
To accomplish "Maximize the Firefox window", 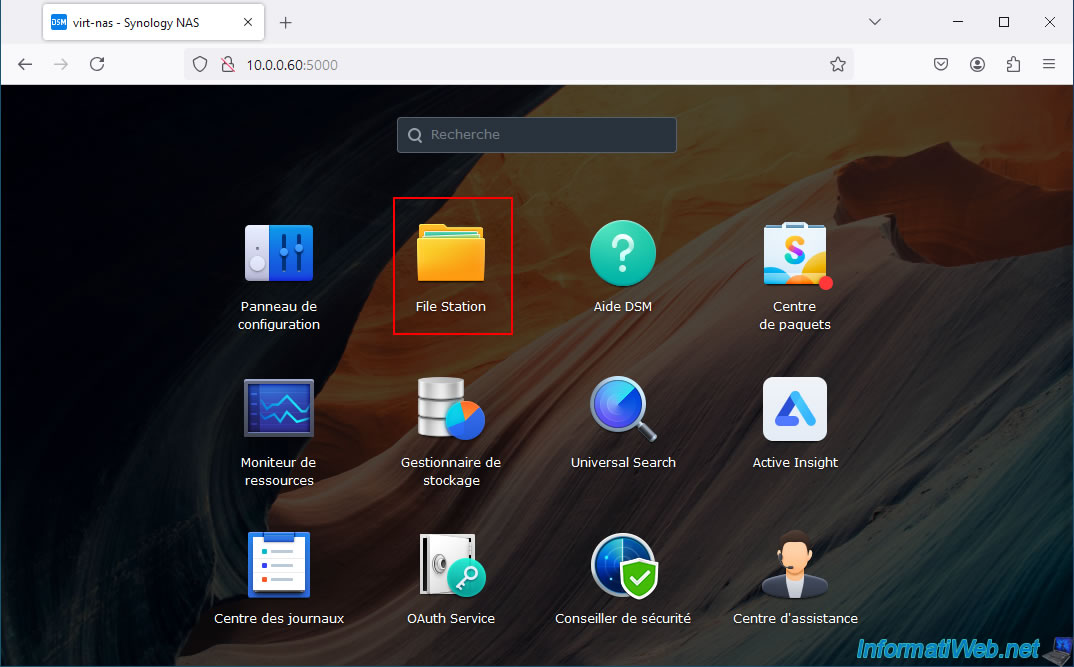I will tap(1004, 22).
